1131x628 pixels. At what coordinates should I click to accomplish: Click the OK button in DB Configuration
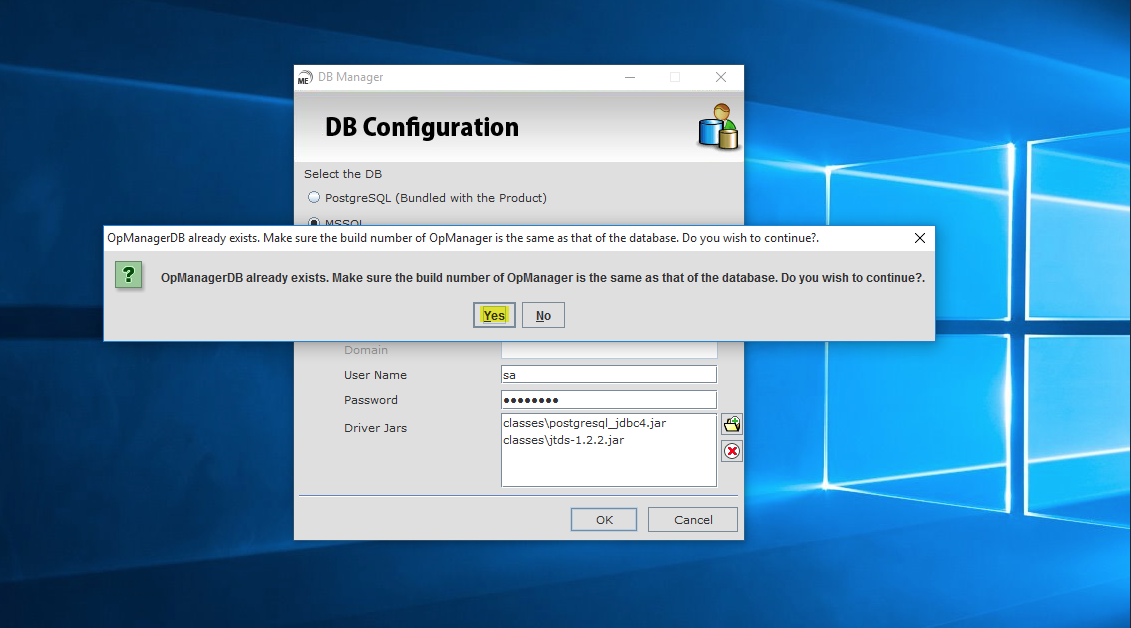[604, 520]
